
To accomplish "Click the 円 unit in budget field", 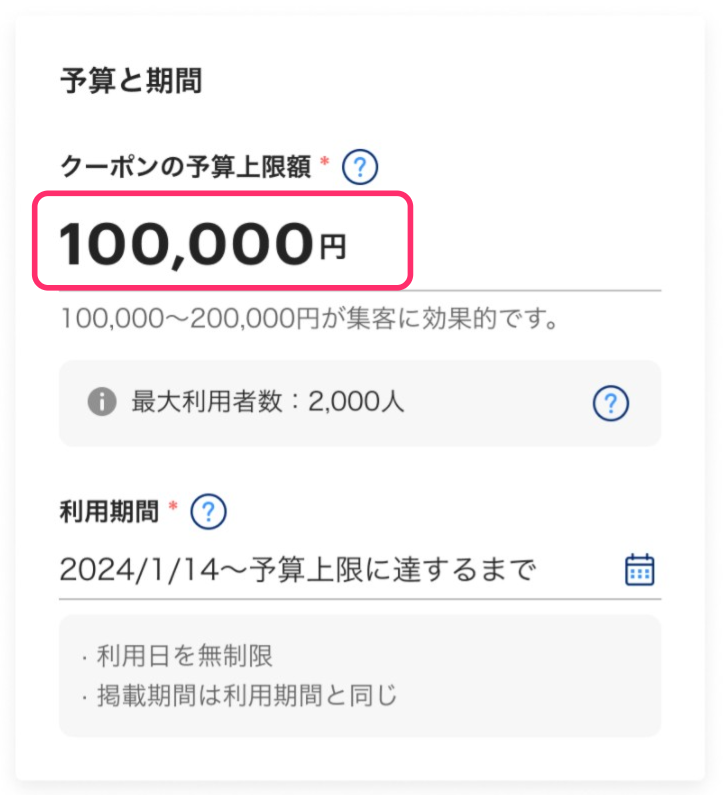I will pyautogui.click(x=332, y=247).
